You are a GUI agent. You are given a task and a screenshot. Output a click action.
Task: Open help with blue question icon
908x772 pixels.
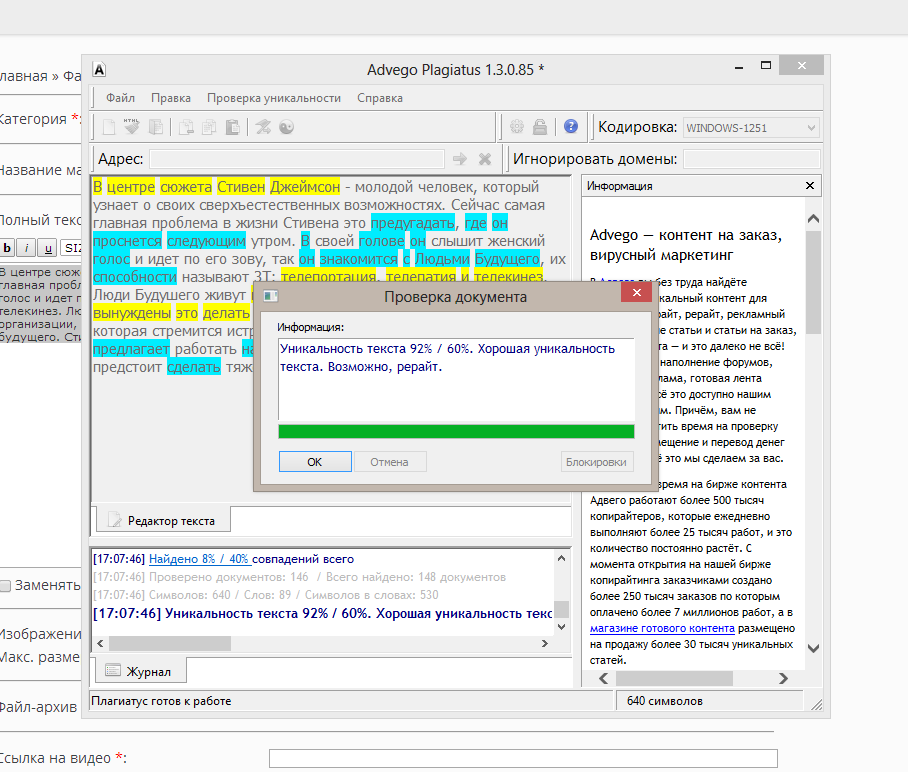pyautogui.click(x=570, y=126)
